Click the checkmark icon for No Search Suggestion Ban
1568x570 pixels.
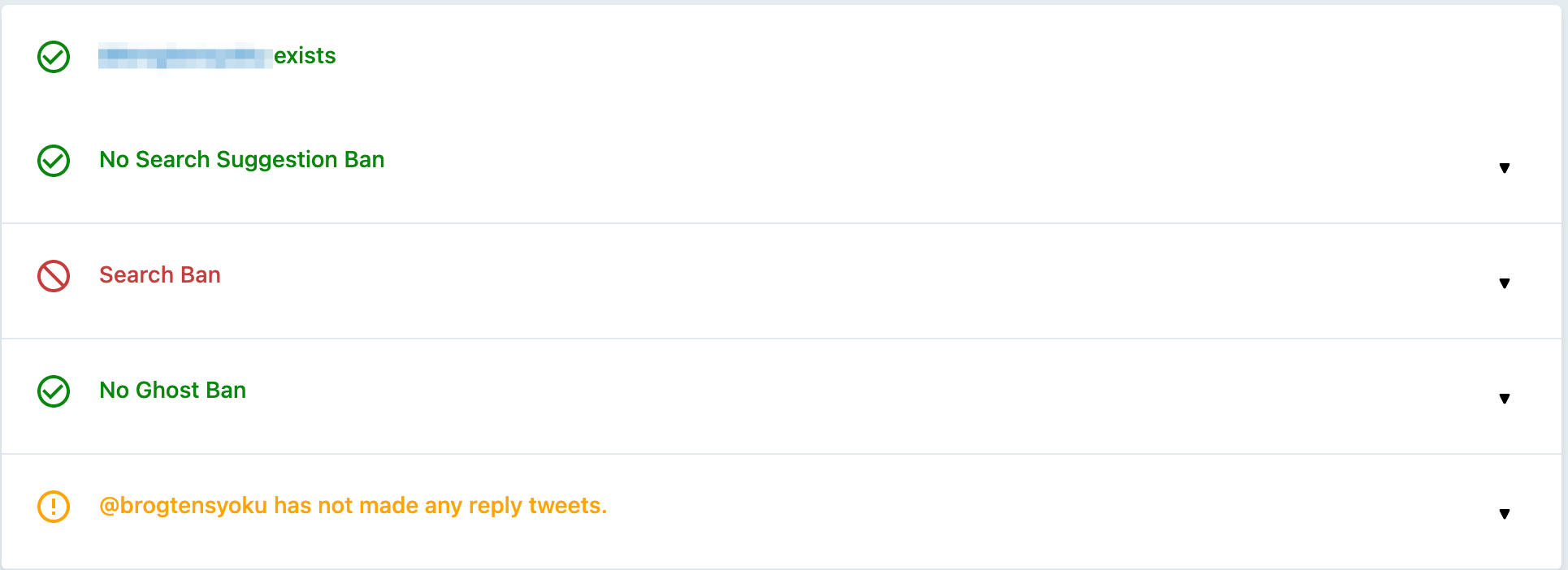click(54, 161)
